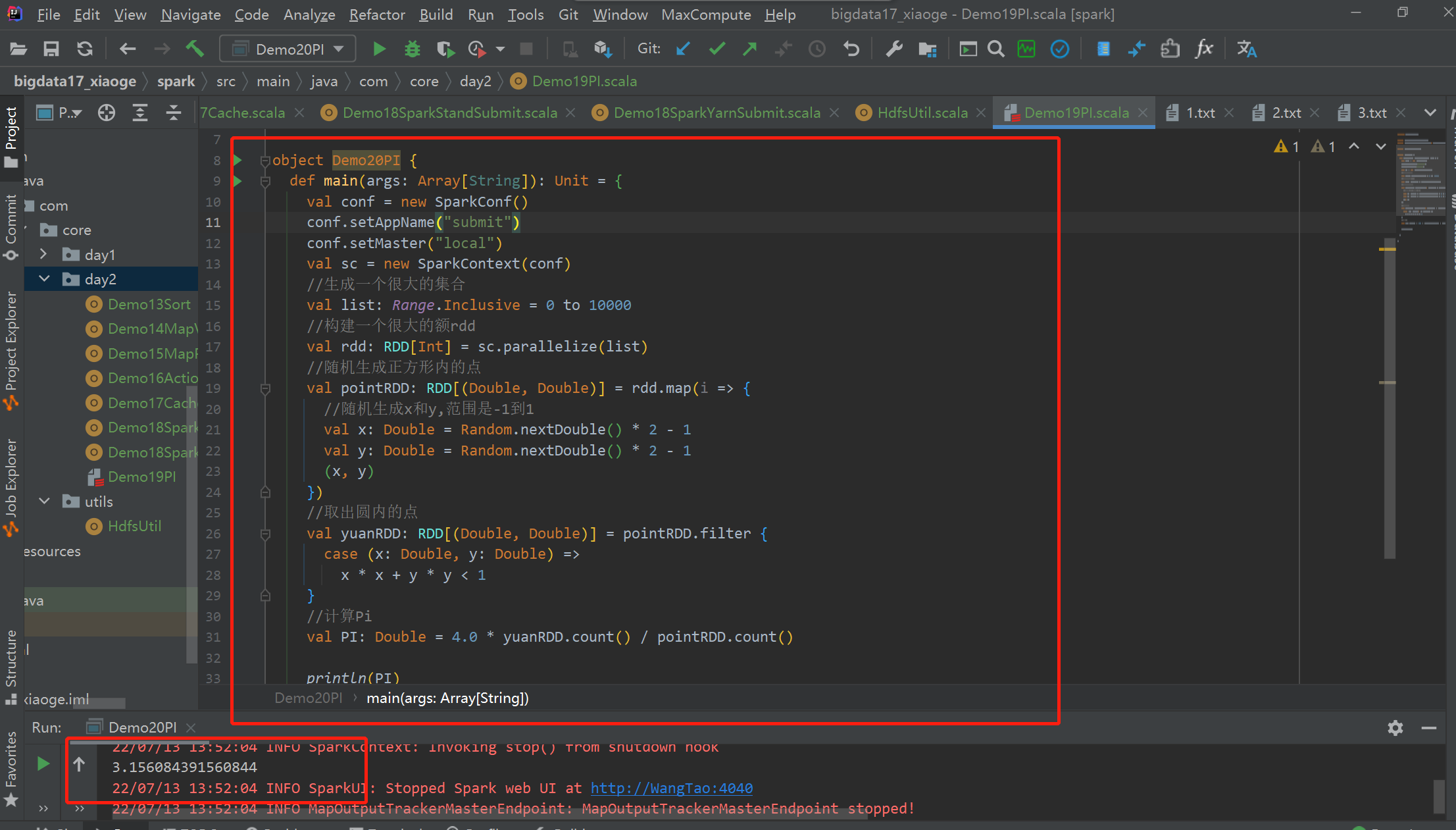Click Git update project arrow

coord(683,49)
